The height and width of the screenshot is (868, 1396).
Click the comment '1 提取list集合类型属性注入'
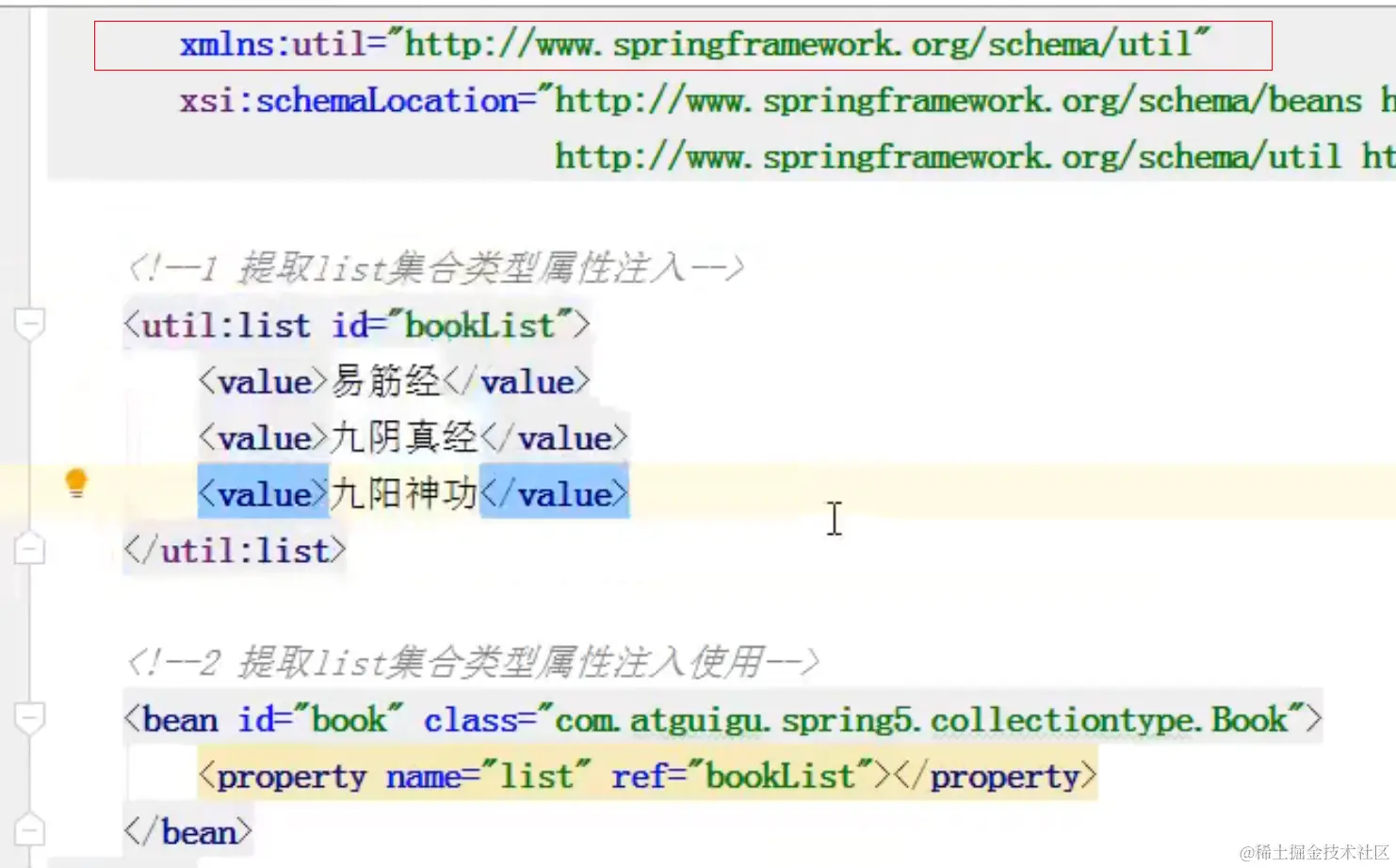point(436,268)
